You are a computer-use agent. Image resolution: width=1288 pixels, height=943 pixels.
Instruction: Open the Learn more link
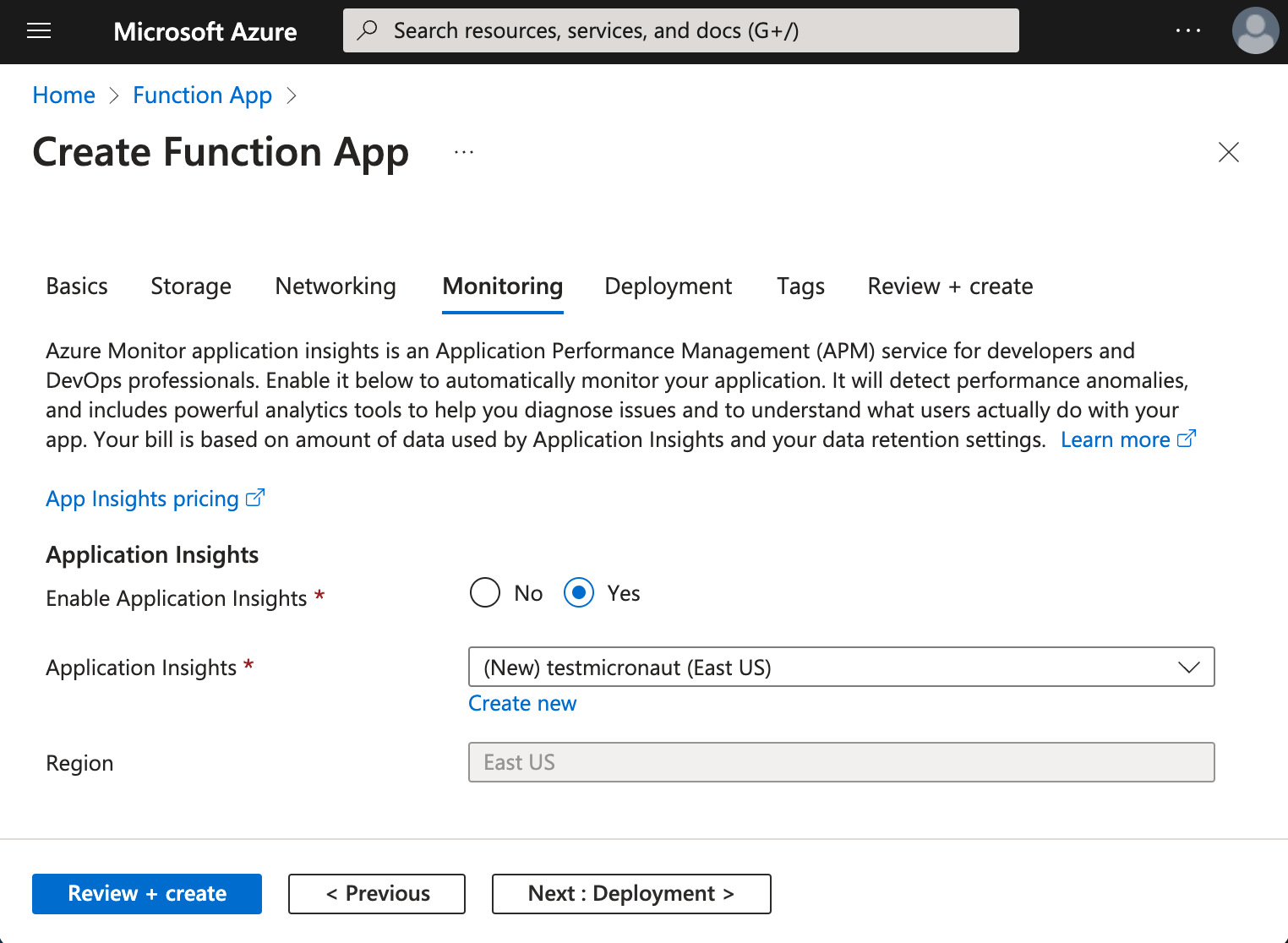tap(1115, 439)
